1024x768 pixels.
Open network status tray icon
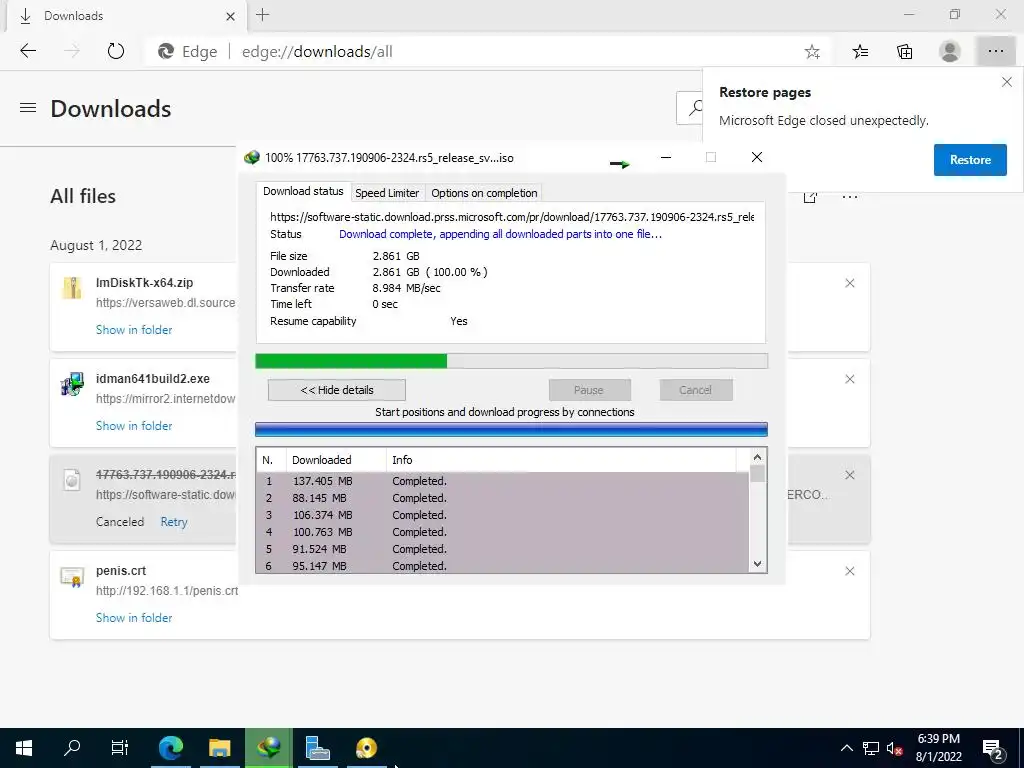(871, 748)
